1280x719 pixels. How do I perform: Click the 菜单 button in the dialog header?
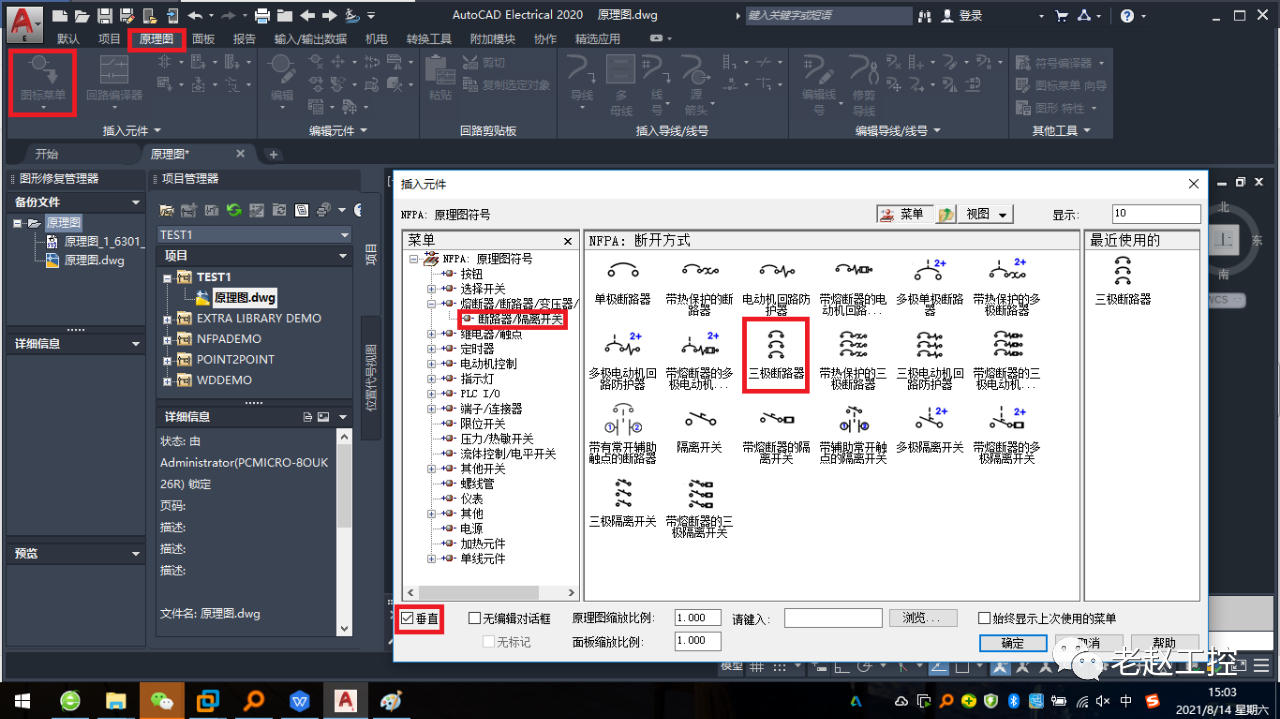(904, 214)
